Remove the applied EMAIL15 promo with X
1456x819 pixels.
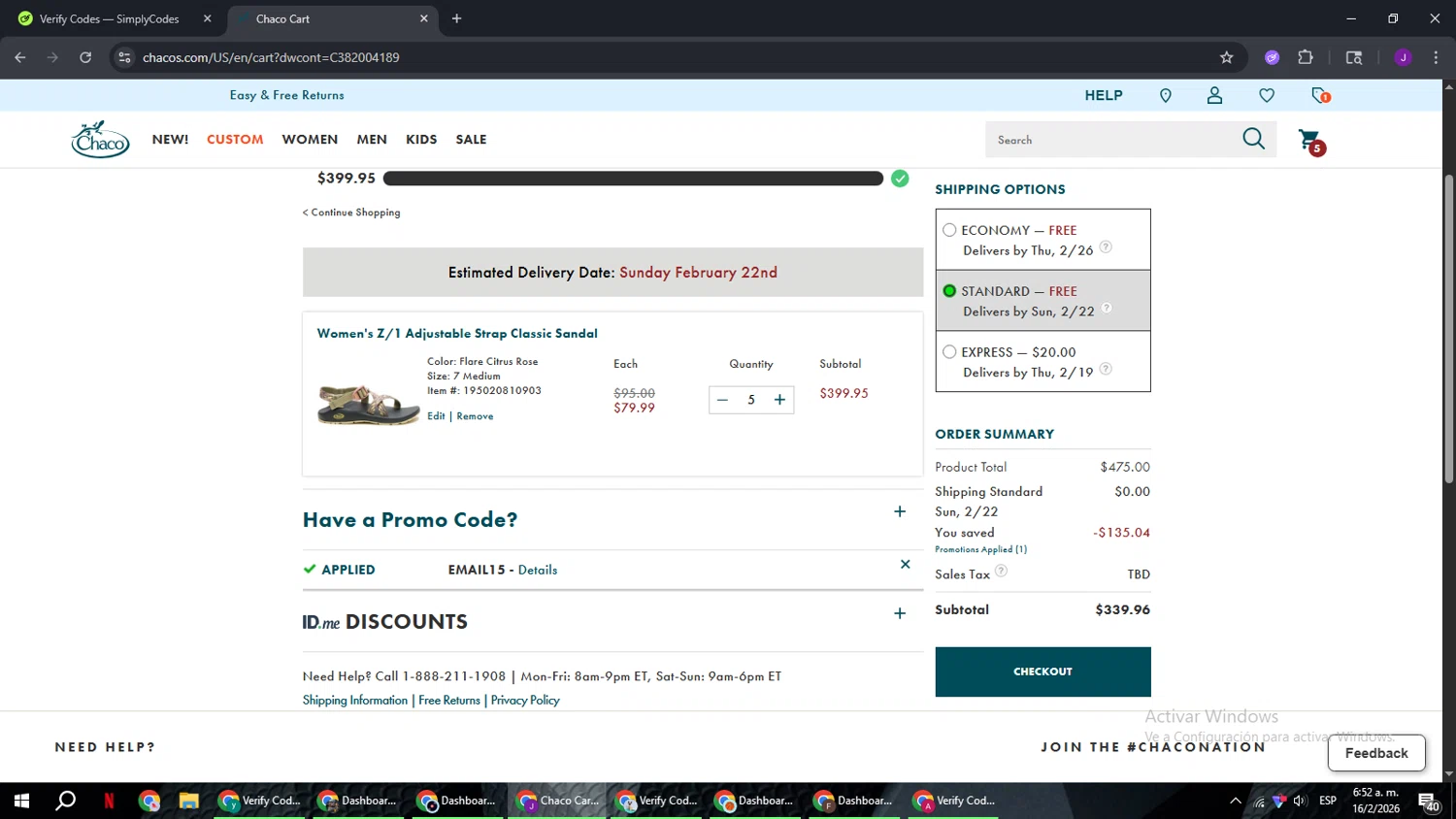coord(905,564)
